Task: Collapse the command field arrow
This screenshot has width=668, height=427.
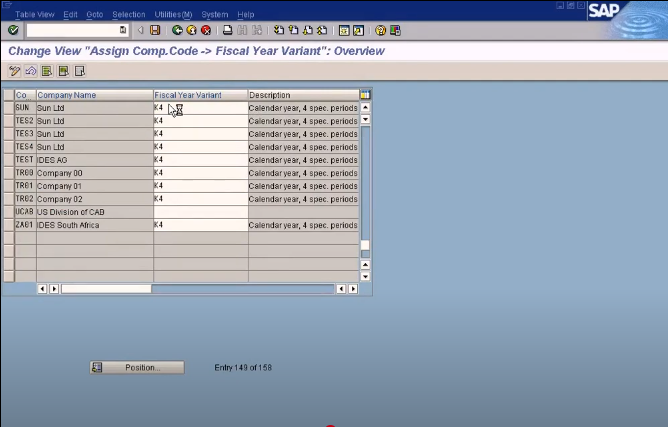Action: tap(141, 30)
